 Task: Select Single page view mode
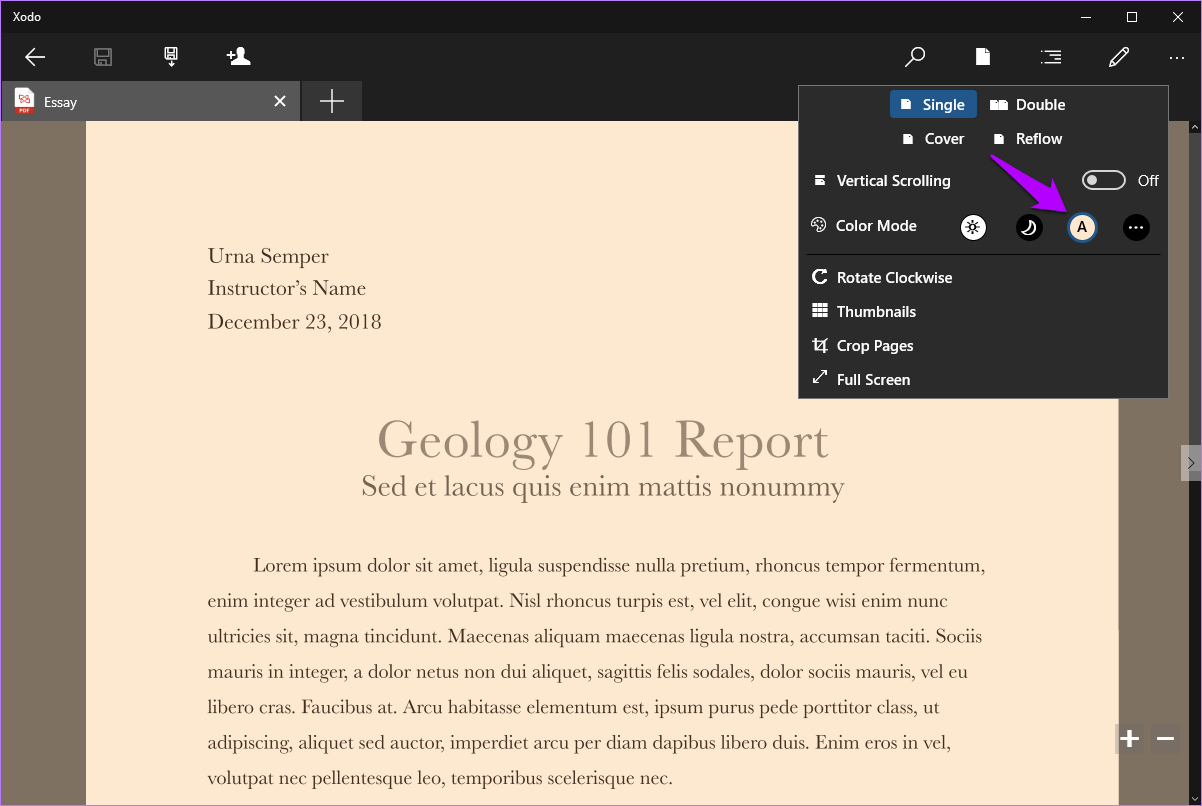point(932,104)
